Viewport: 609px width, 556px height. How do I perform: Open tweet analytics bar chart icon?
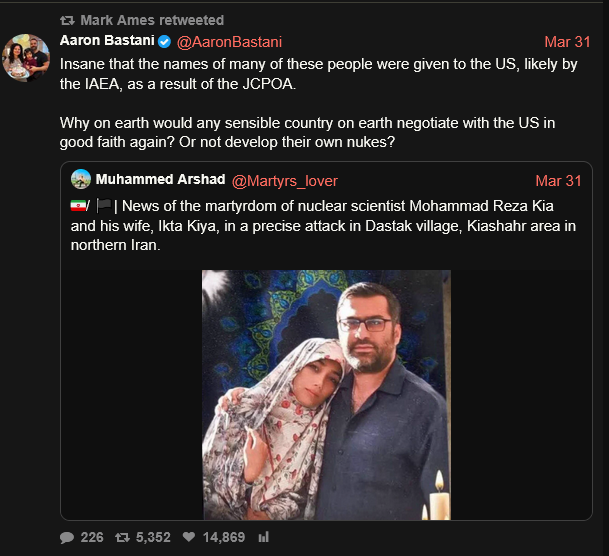(x=264, y=537)
